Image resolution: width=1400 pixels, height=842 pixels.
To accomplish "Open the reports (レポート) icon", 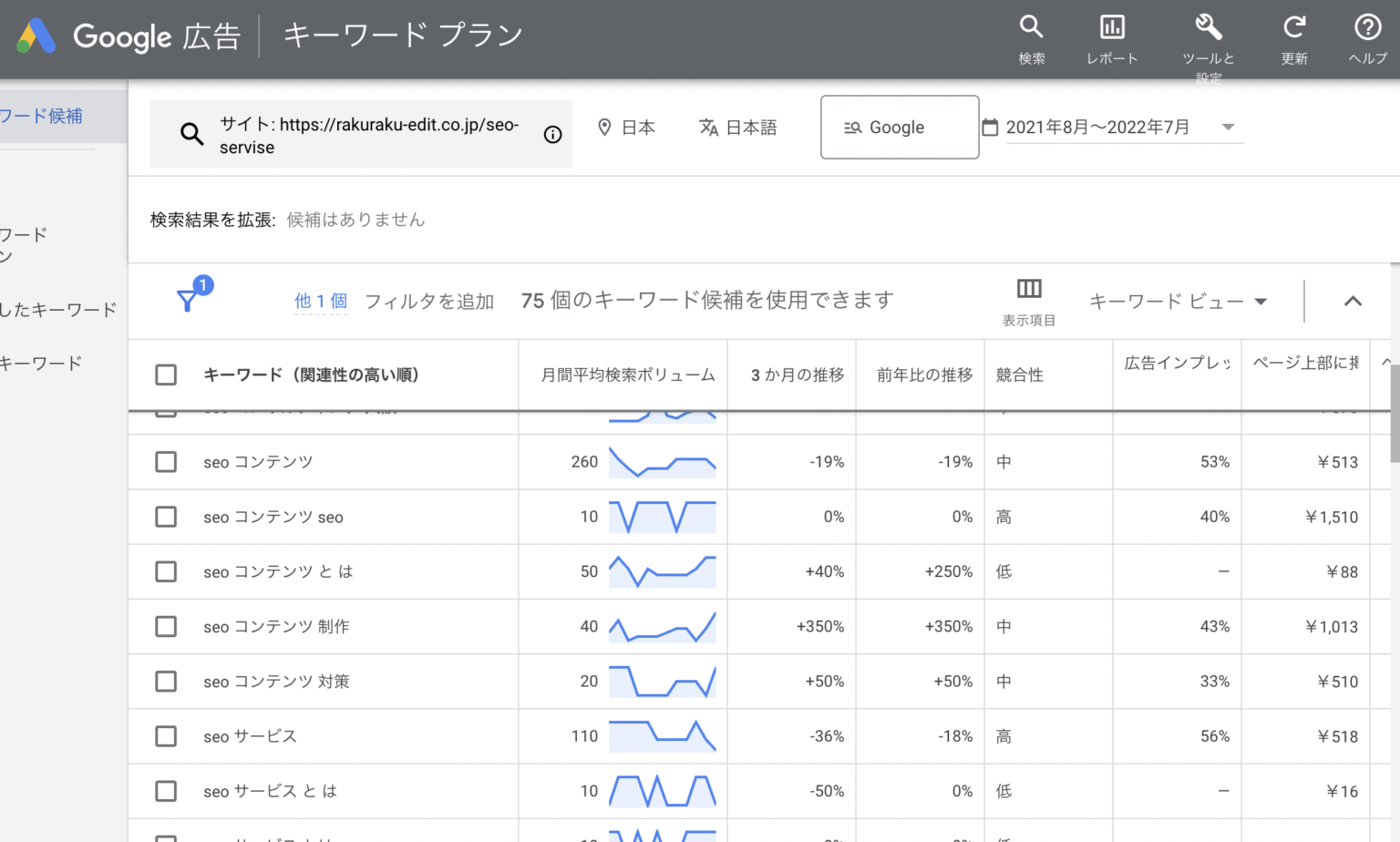I will [x=1112, y=27].
